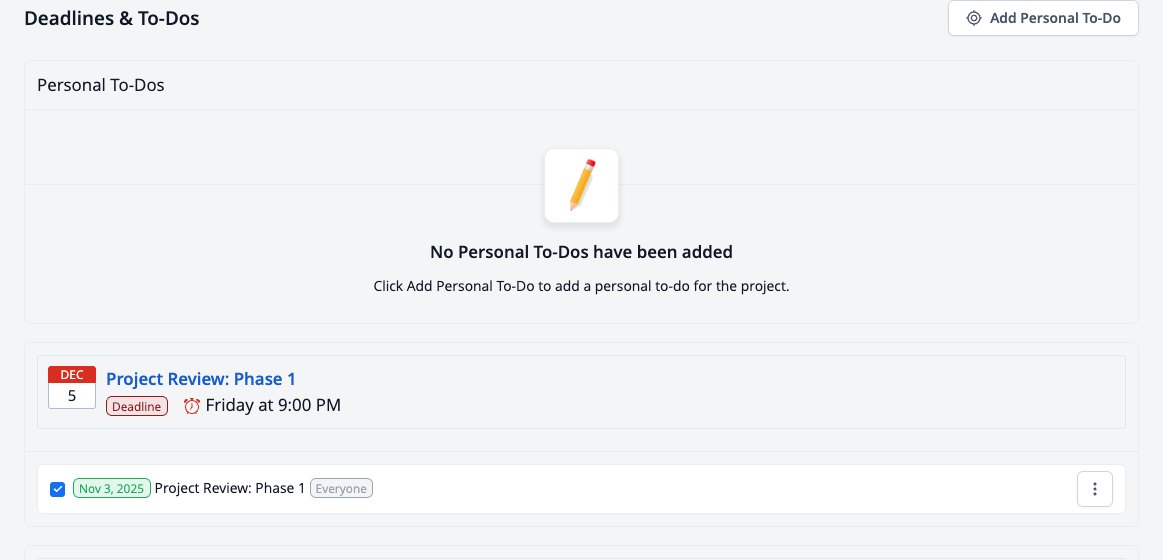Uncheck the Project Review: Phase 1 checkbox

pos(57,489)
